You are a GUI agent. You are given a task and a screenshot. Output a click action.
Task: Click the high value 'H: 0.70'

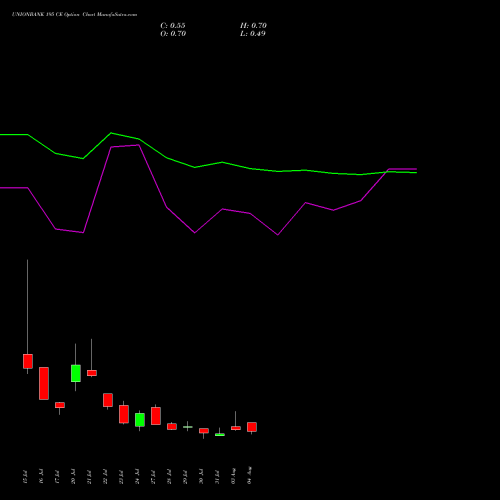click(253, 26)
